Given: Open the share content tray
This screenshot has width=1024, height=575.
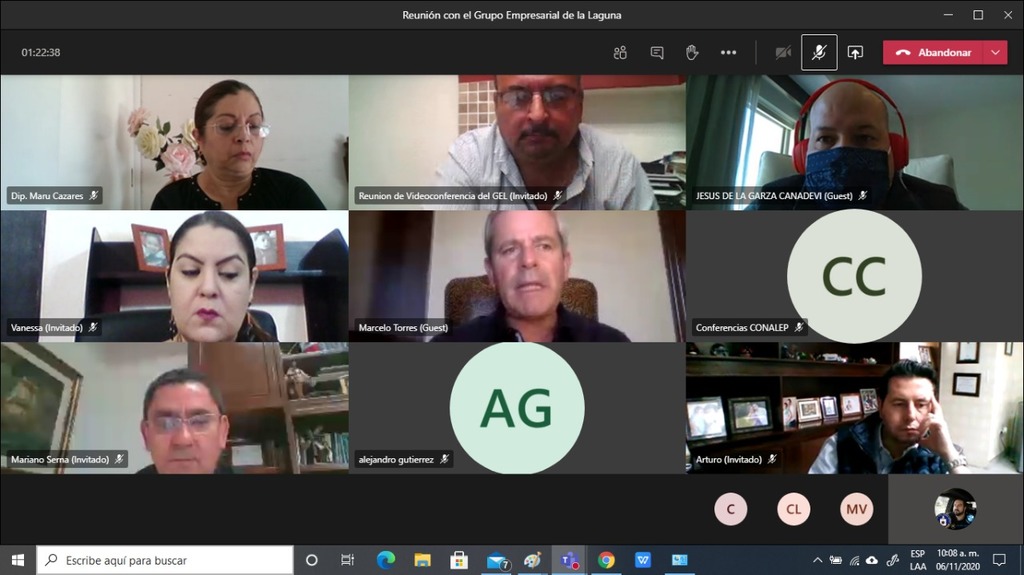Looking at the screenshot, I should click(855, 53).
